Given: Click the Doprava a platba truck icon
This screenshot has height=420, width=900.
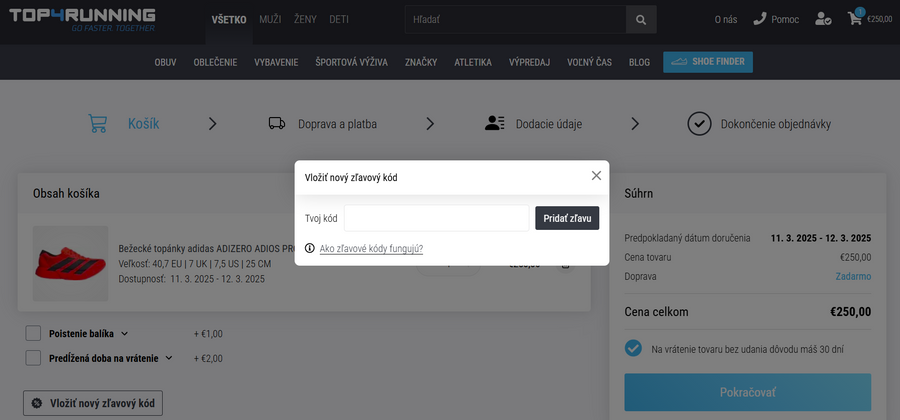Looking at the screenshot, I should (x=277, y=124).
